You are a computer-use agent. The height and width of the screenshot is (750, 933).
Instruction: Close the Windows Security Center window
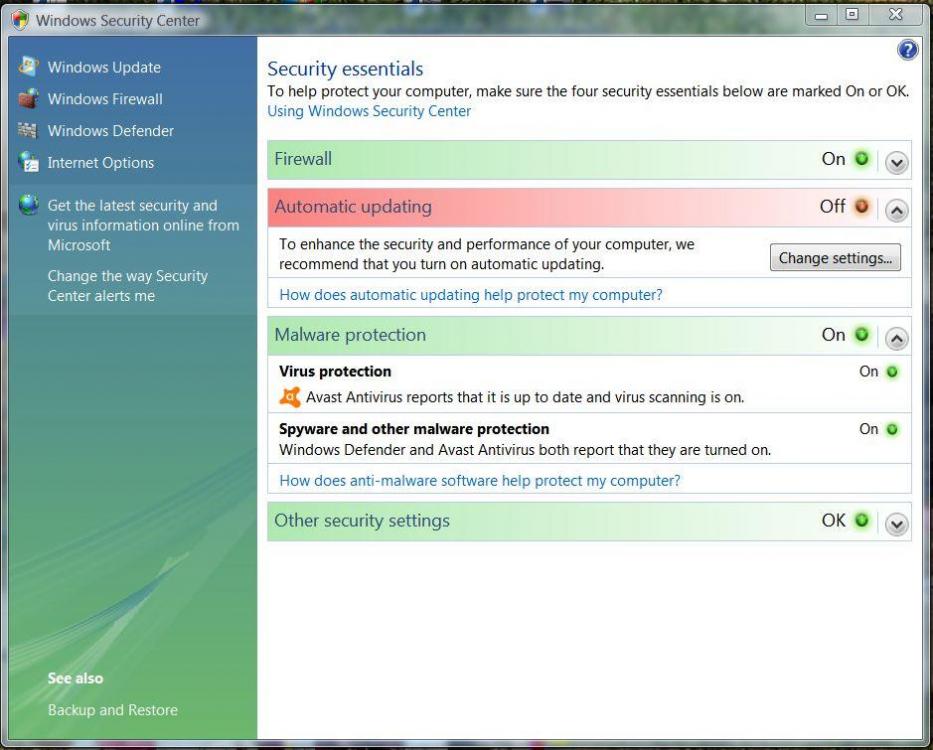point(896,15)
